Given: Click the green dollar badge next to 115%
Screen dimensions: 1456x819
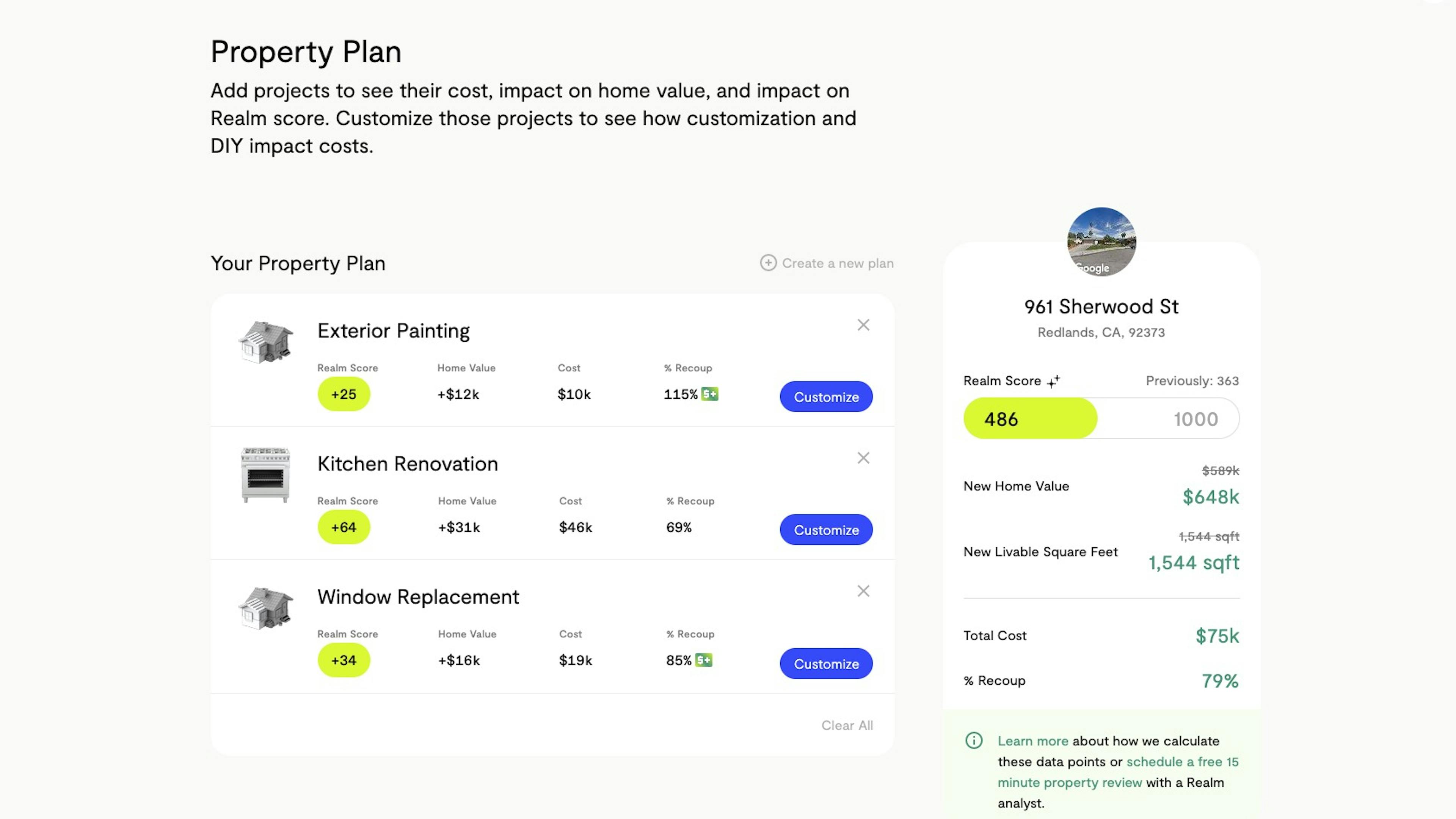Looking at the screenshot, I should [x=710, y=394].
